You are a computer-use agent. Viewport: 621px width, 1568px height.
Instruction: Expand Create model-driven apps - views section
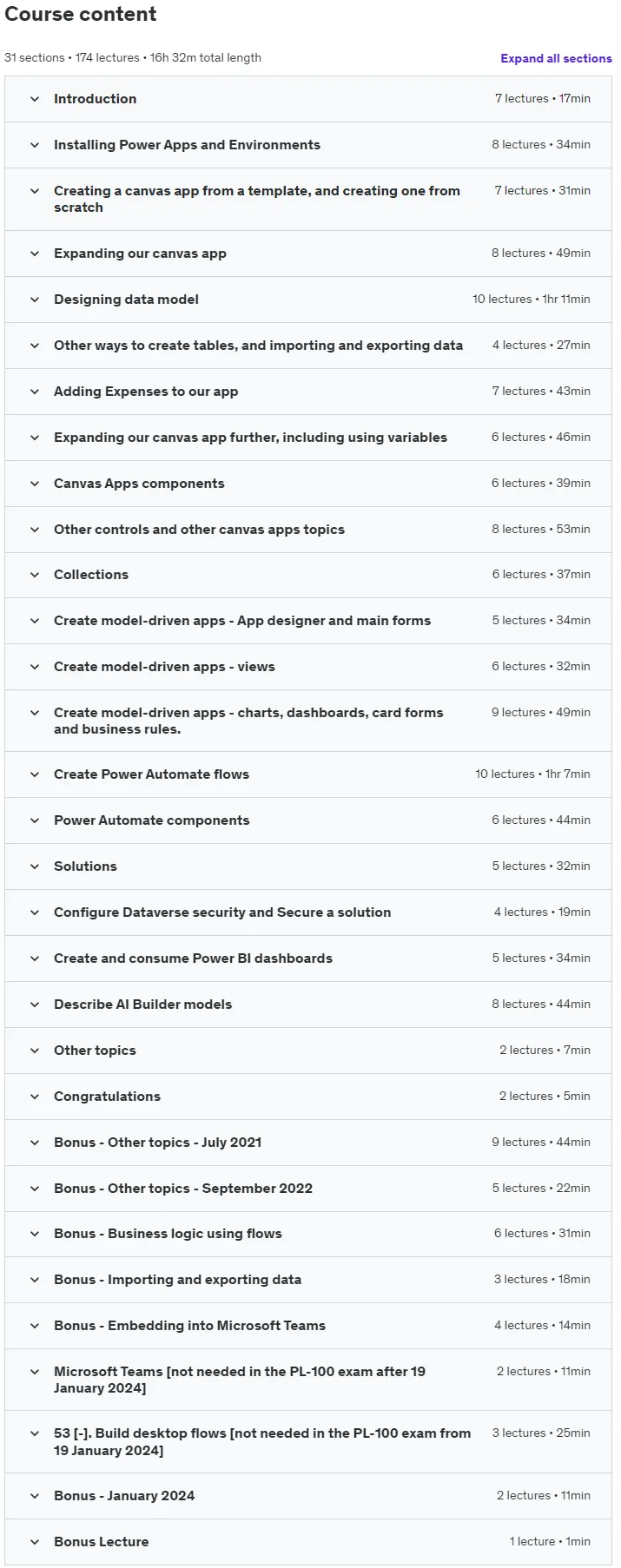coord(164,667)
